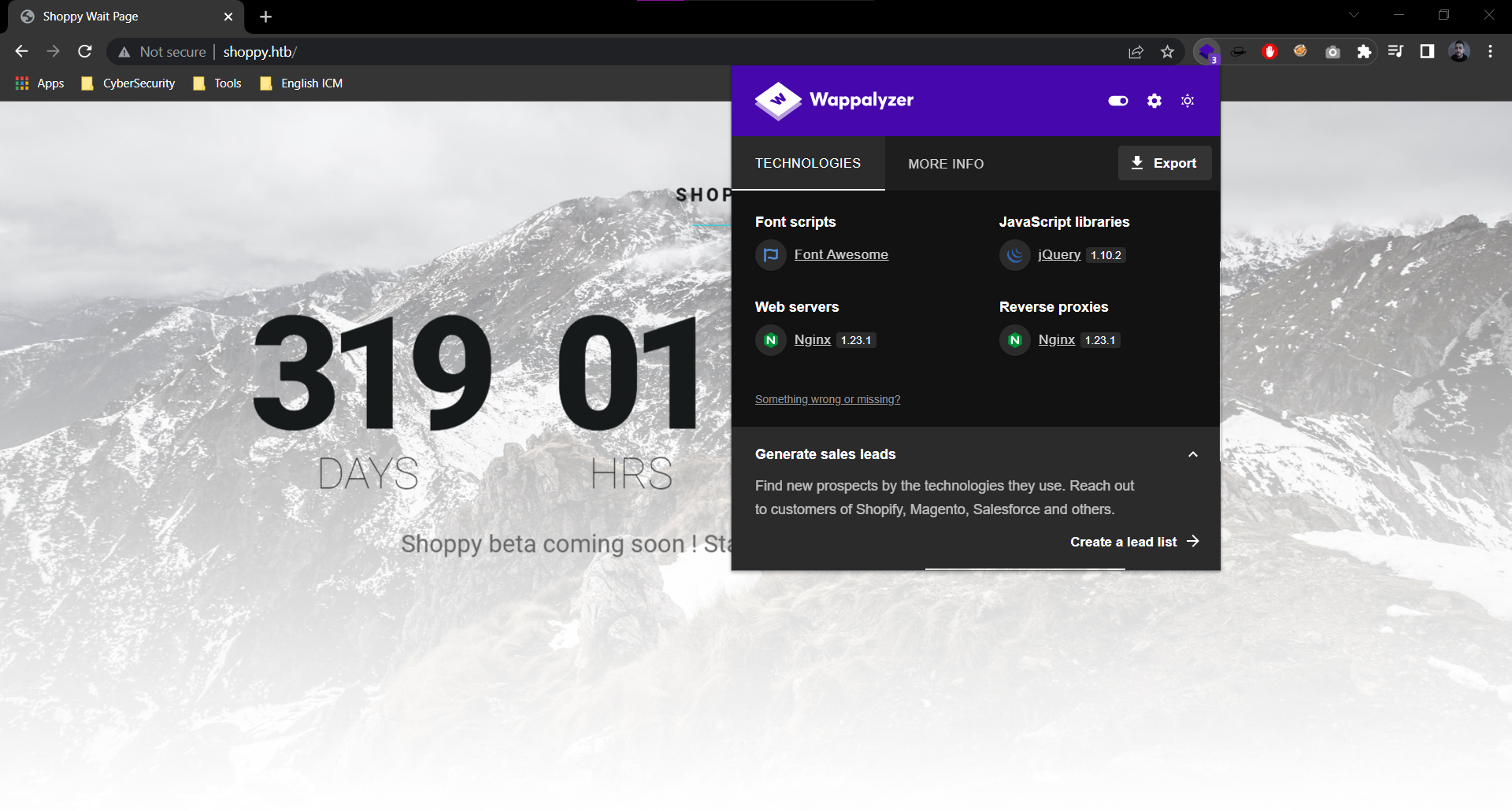Viewport: 1512px width, 811px height.
Task: Toggle the browser side panel
Action: click(x=1427, y=52)
